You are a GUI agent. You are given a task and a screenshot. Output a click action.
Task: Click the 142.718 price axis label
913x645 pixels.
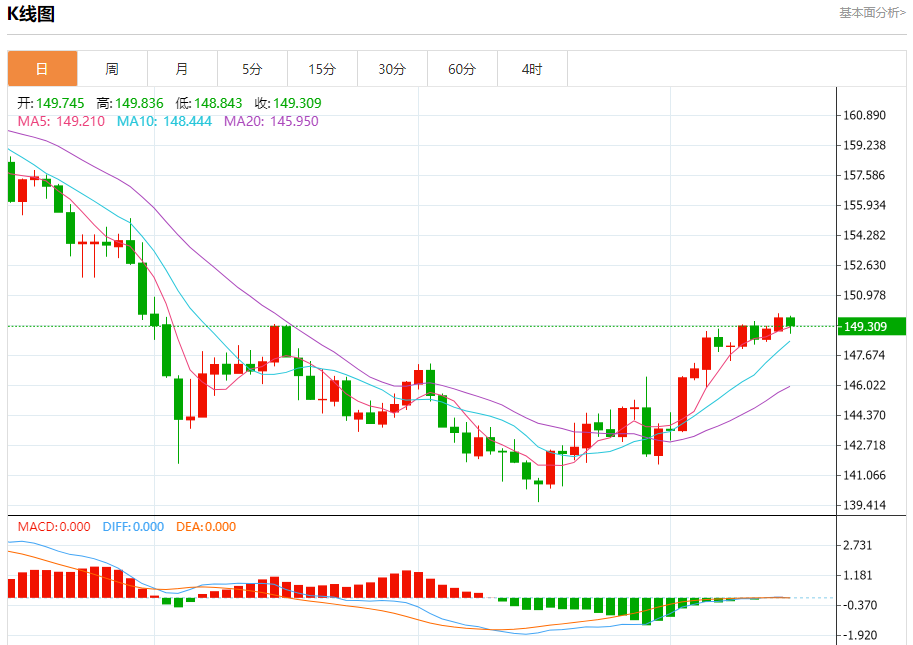tap(865, 445)
